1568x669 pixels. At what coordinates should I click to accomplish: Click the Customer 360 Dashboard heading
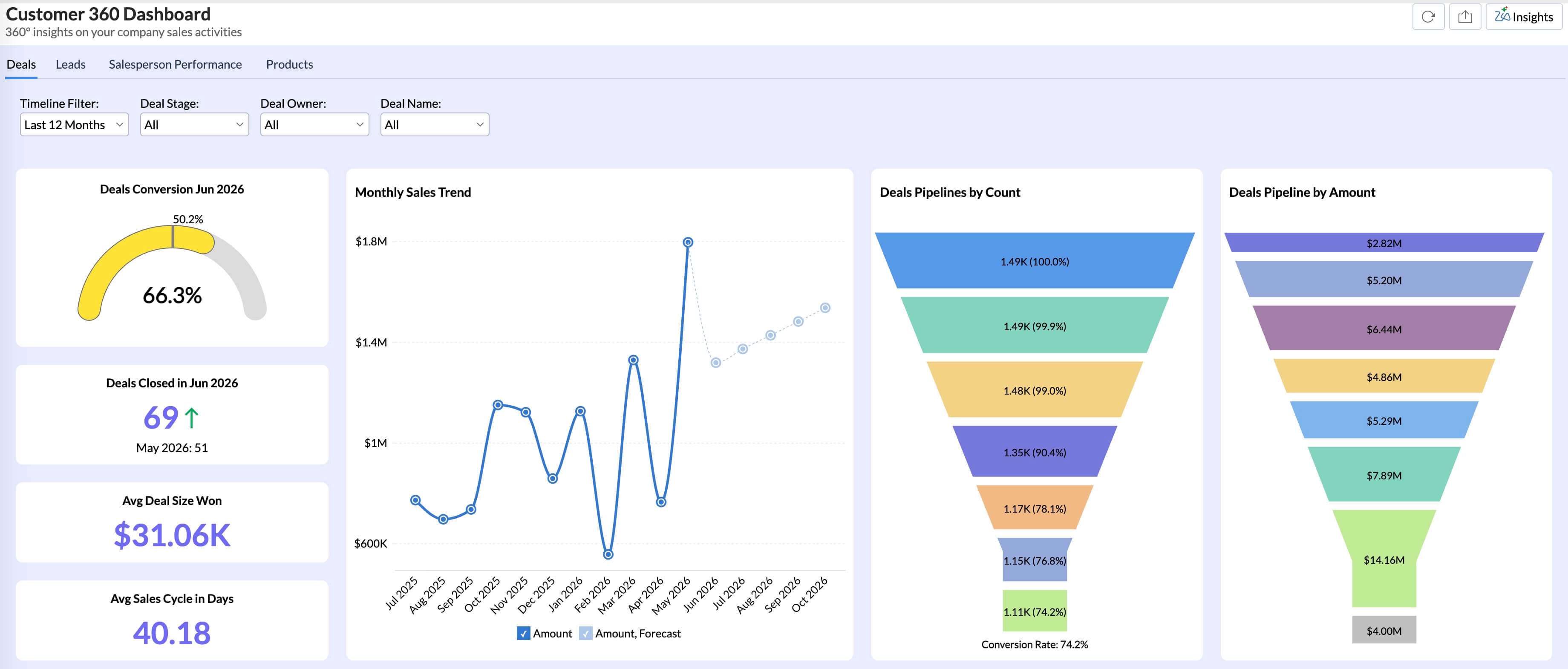(108, 13)
